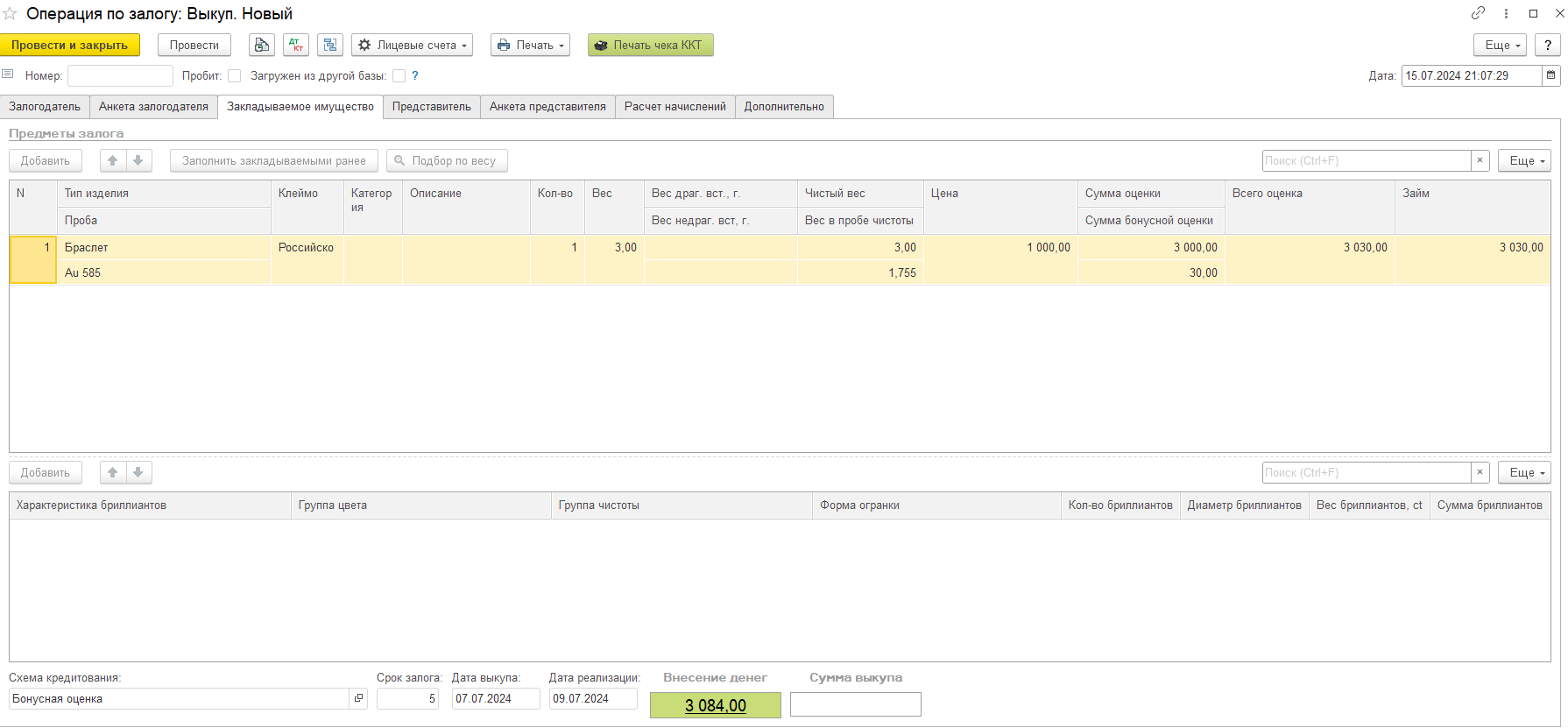This screenshot has width=1568, height=728.
Task: Click blue question mark beside Загружен из другой базы
Action: point(415,76)
